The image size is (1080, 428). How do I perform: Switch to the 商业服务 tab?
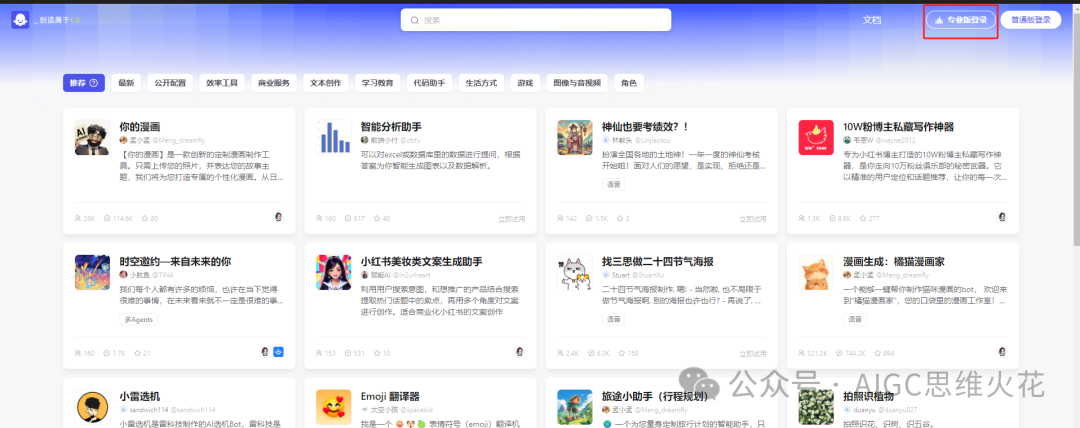(x=273, y=83)
